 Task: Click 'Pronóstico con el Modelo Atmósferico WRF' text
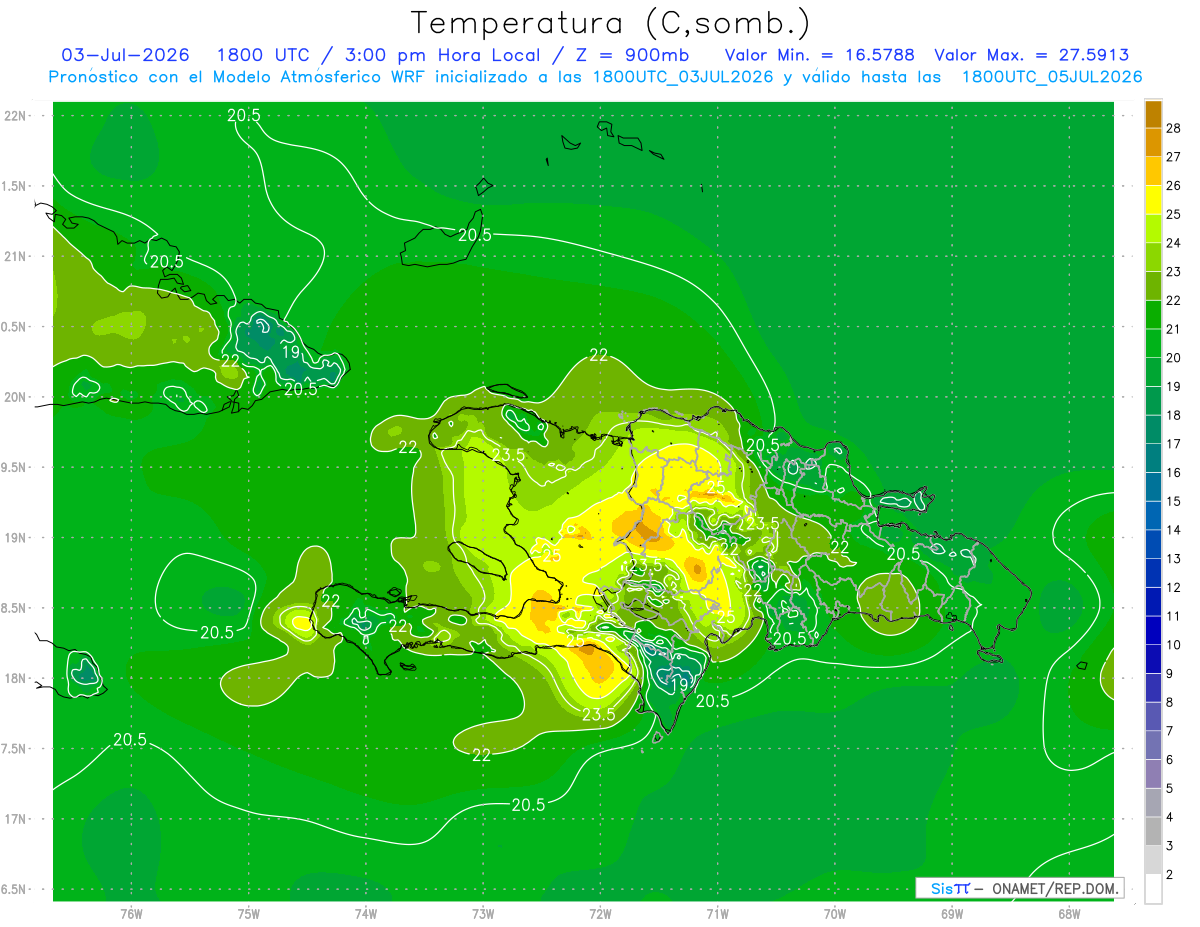coord(238,77)
